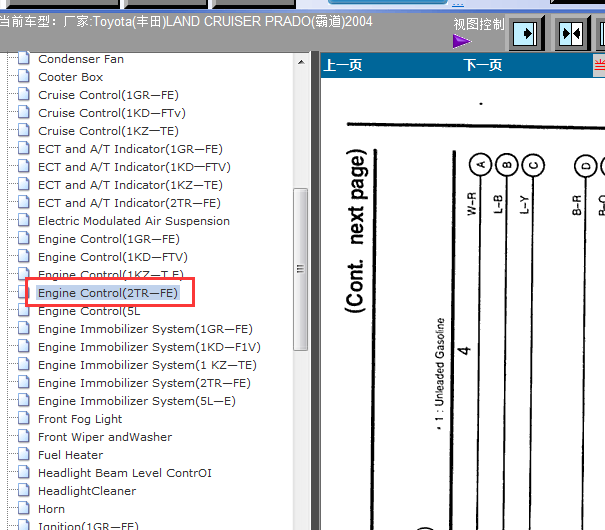Open Engine Immobilizer System(5L—E)
The image size is (605, 530).
137,401
